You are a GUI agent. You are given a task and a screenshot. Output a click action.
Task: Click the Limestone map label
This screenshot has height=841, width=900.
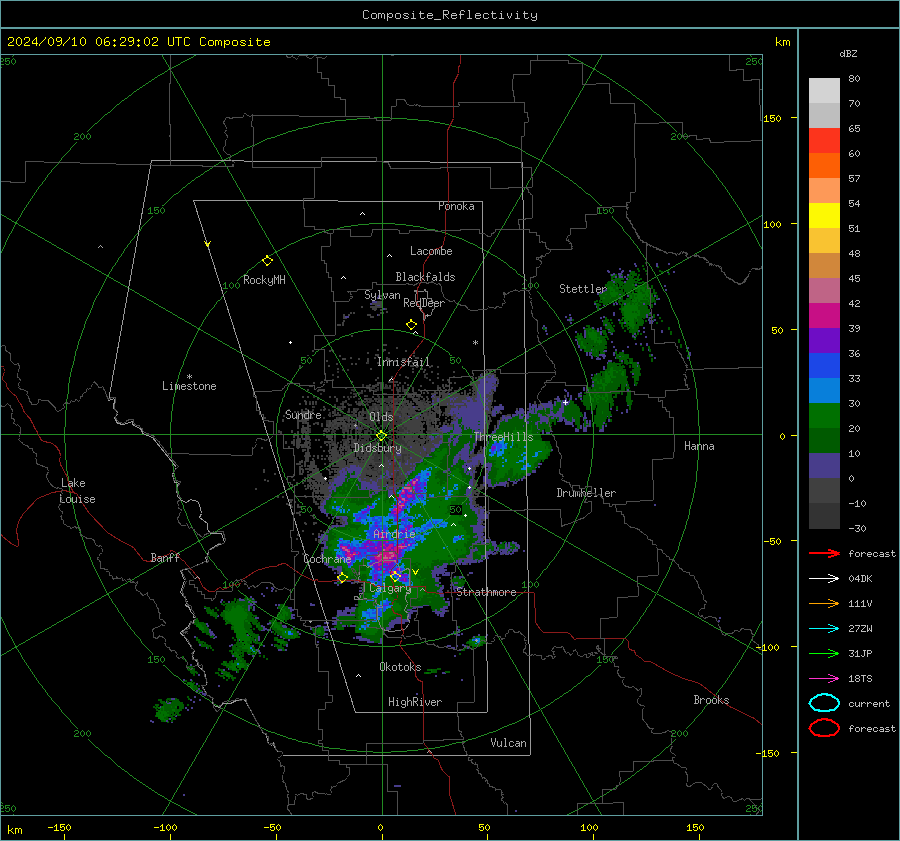tap(189, 386)
